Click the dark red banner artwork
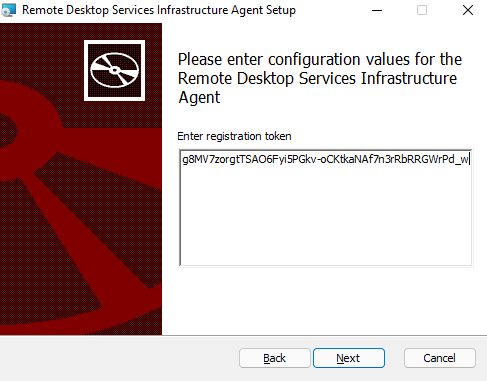487x381 pixels. point(81,179)
